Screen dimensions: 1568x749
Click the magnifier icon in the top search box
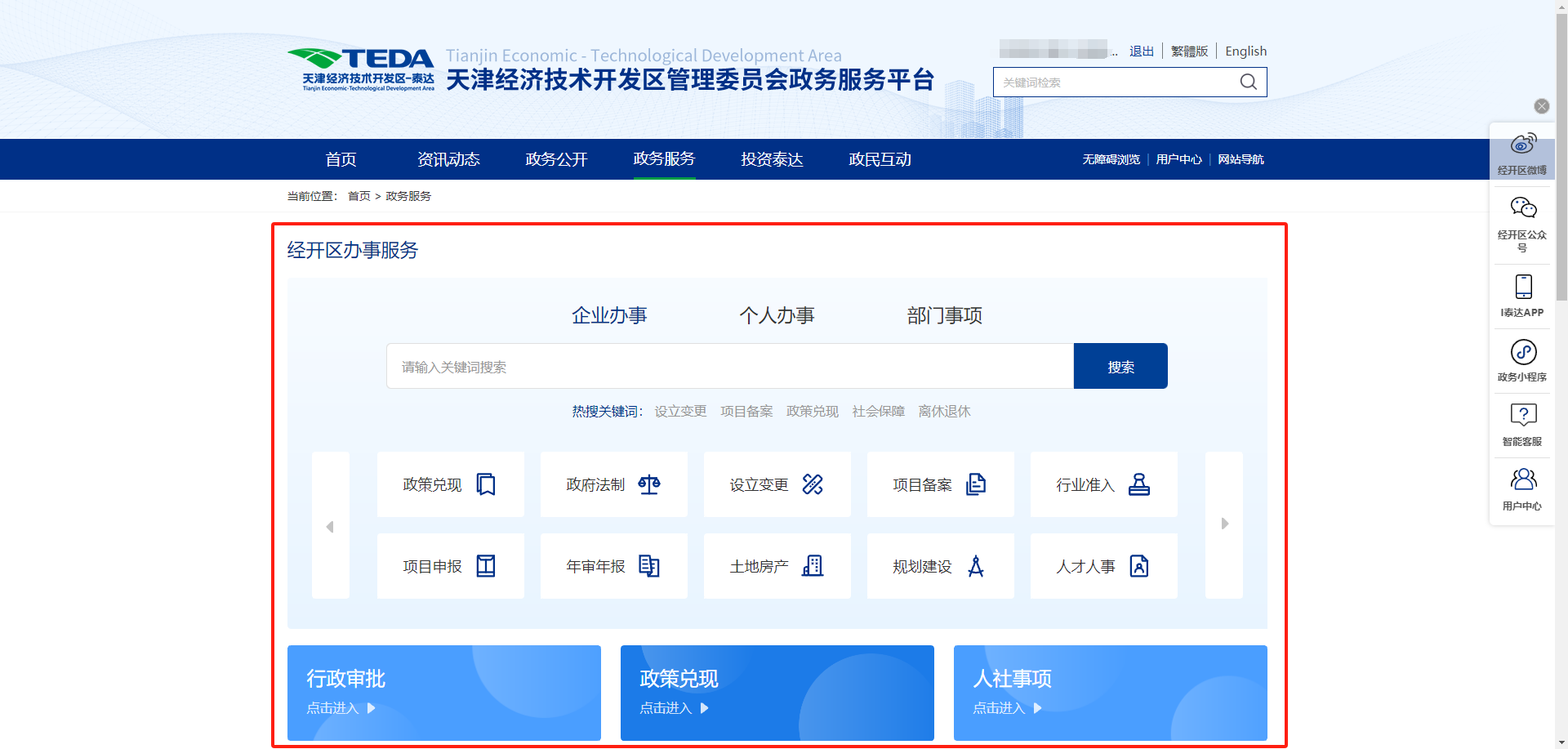(1248, 82)
